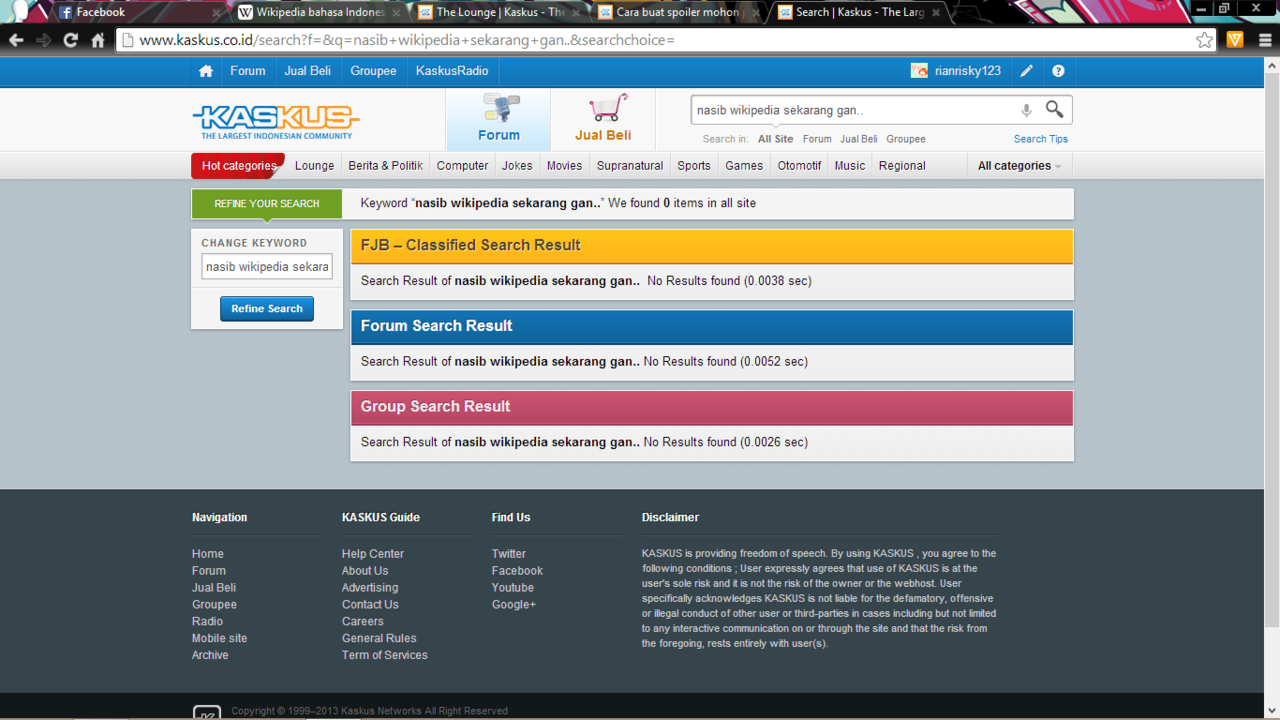Set search scope to Jual Beli
Image resolution: width=1280 pixels, height=720 pixels.
click(858, 139)
